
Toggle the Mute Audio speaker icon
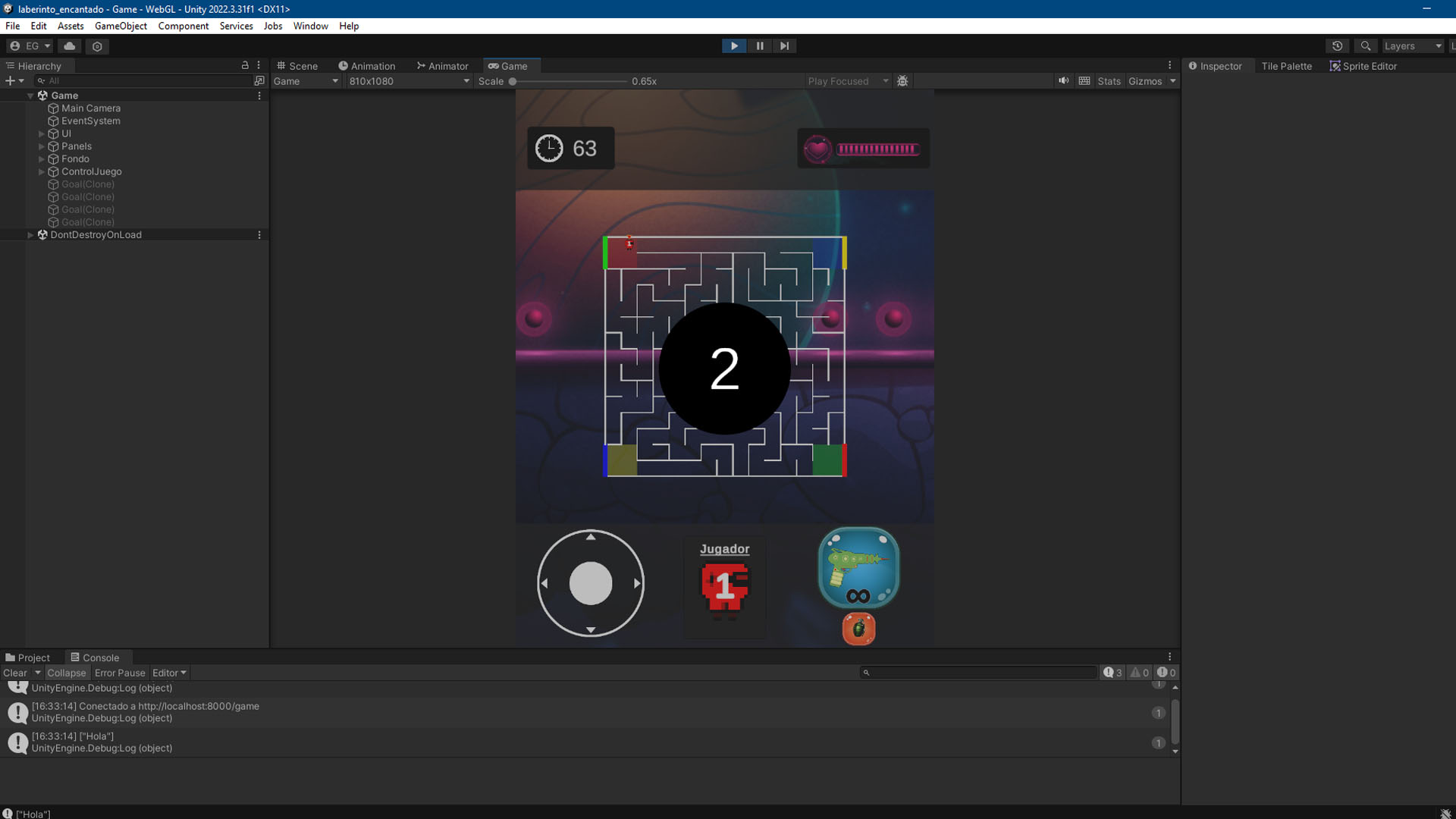point(1063,81)
